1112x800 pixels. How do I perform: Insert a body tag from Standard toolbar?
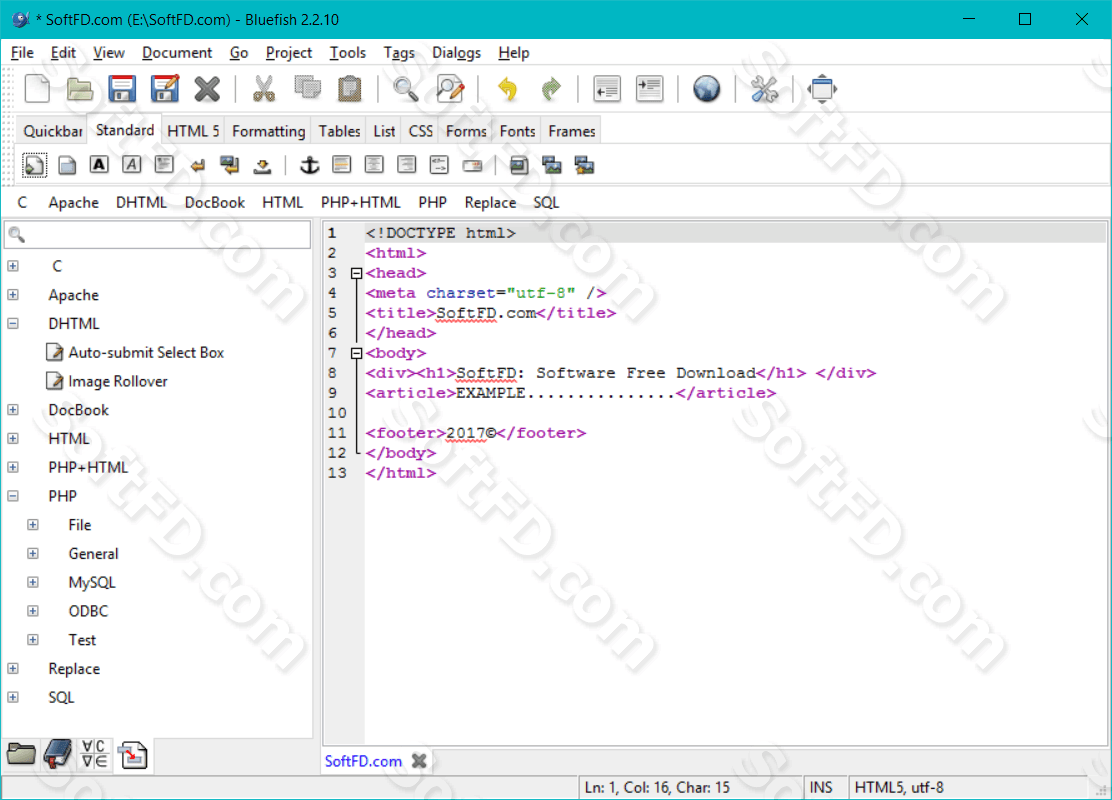pyautogui.click(x=67, y=165)
